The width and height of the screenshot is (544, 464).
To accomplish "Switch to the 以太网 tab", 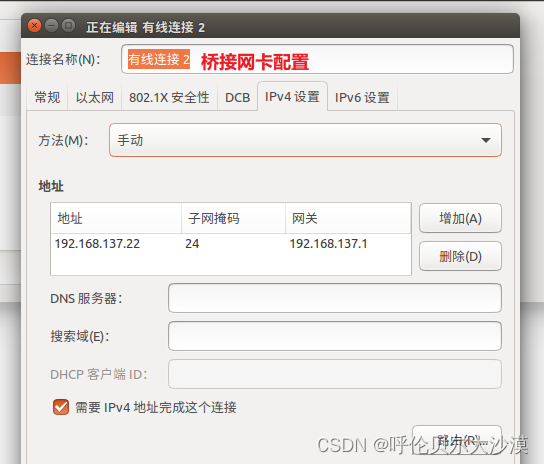I will pos(95,97).
